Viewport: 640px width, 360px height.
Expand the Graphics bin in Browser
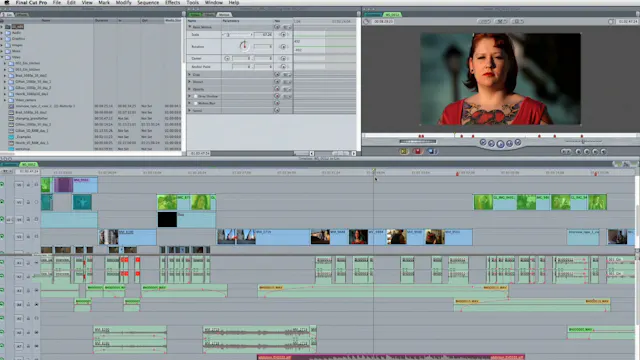click(x=2, y=39)
